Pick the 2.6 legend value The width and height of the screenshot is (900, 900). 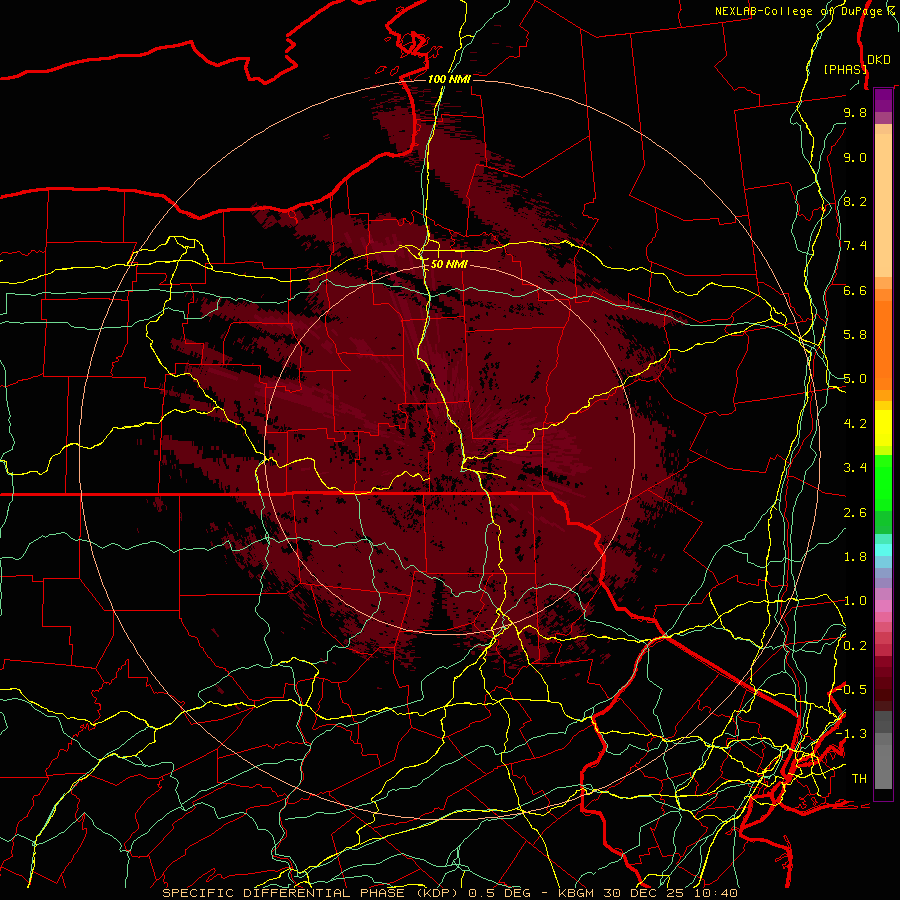(855, 513)
